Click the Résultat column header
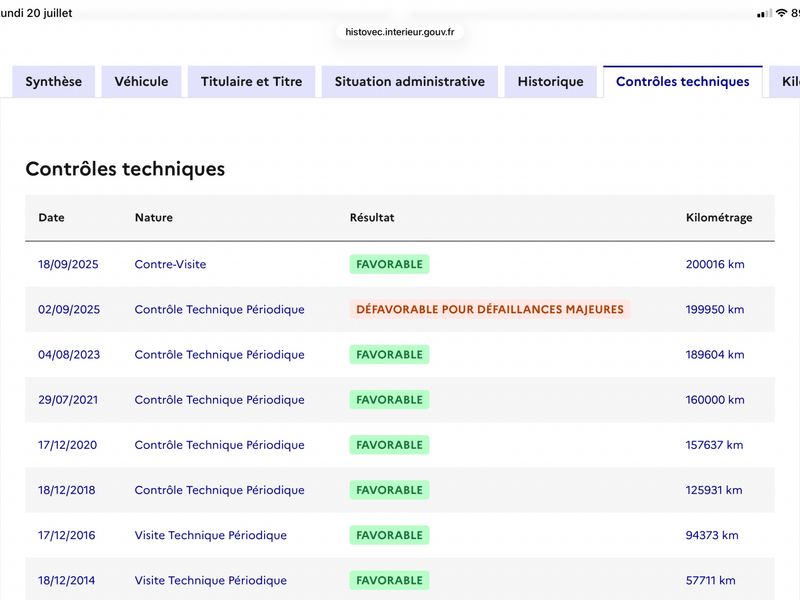The height and width of the screenshot is (600, 800). (x=372, y=217)
